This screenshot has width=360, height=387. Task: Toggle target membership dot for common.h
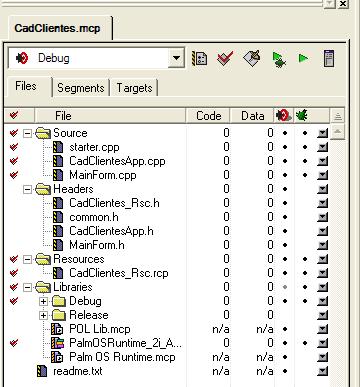click(285, 217)
